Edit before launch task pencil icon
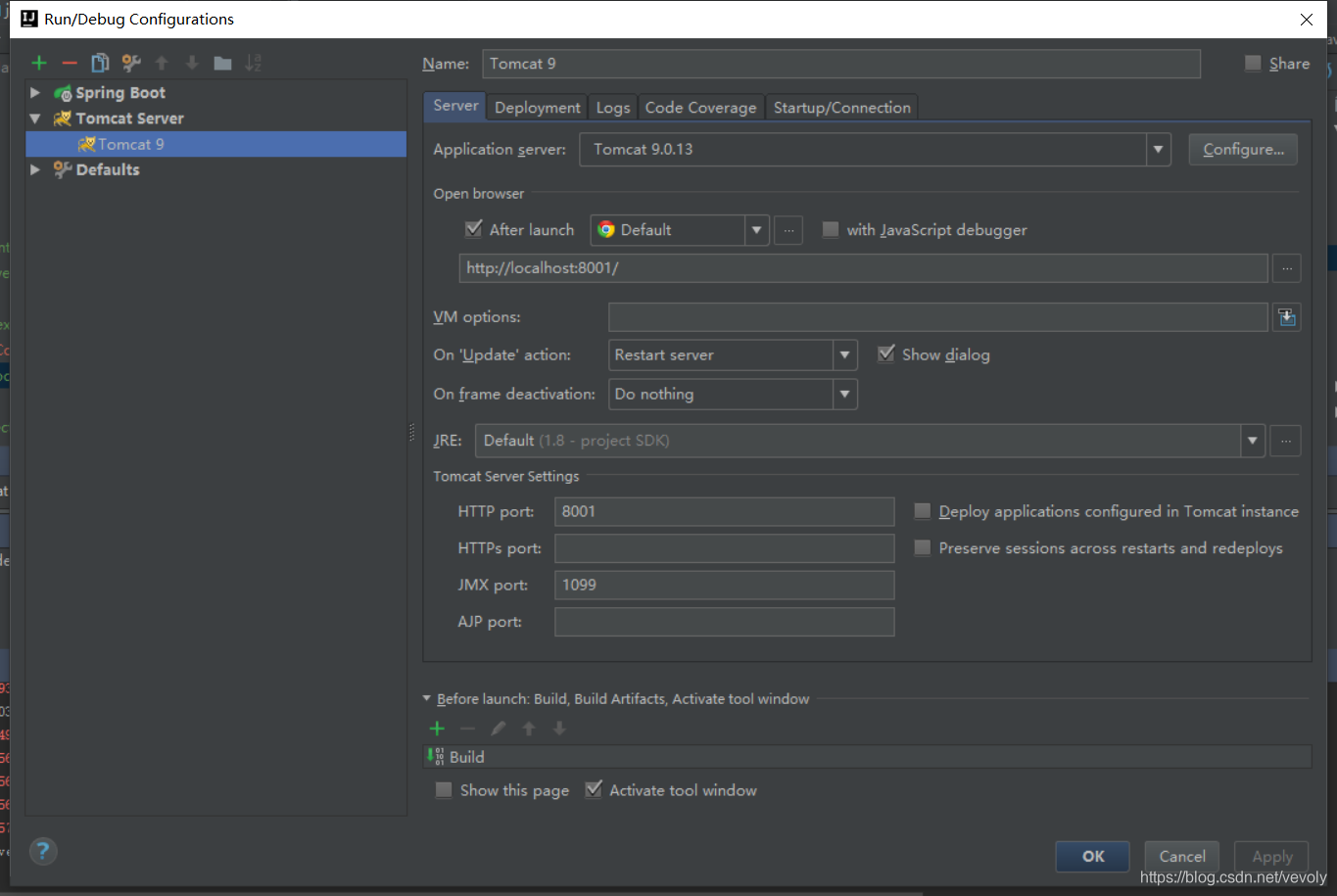 (499, 729)
